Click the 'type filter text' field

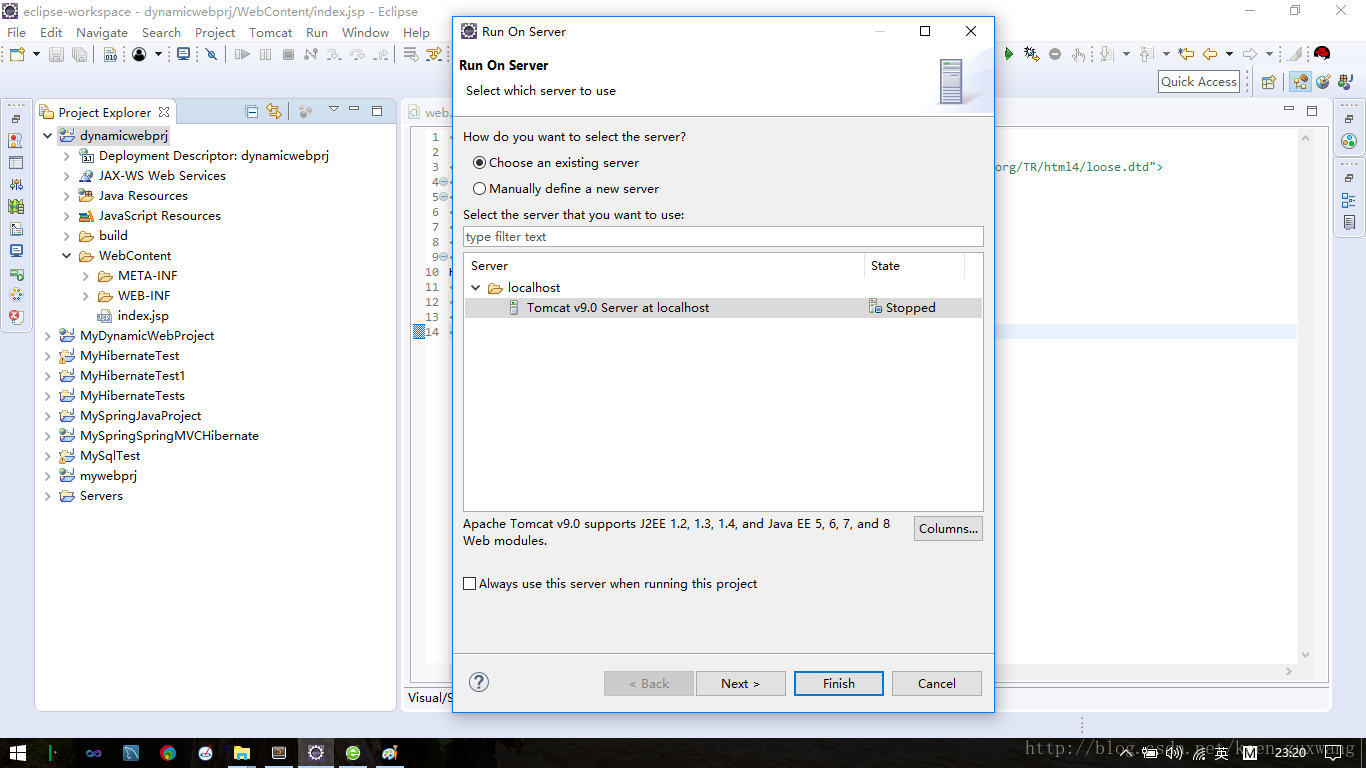[x=723, y=237]
